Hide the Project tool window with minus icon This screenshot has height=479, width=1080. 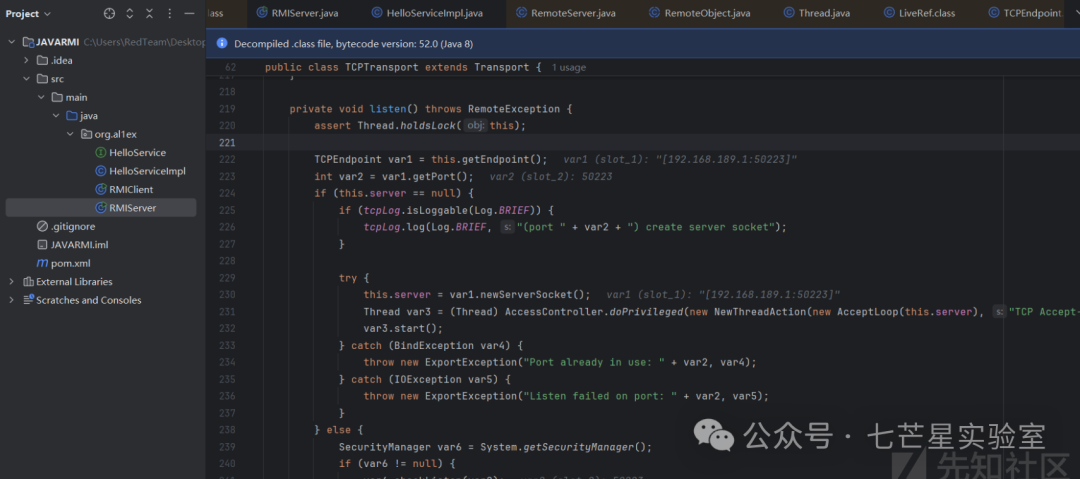[189, 13]
